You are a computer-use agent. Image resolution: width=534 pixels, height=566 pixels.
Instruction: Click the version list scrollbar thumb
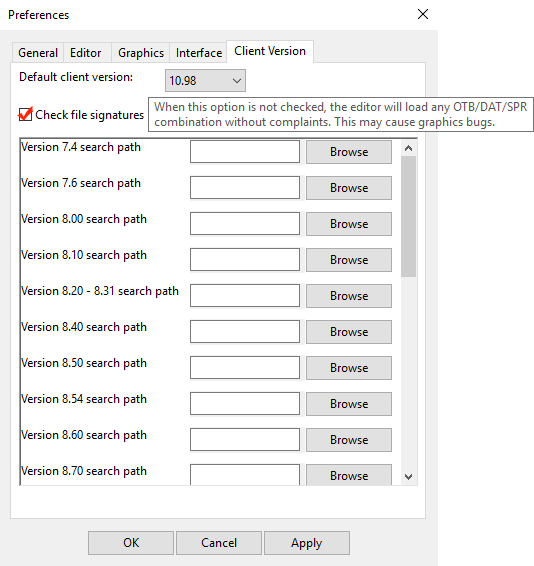[408, 217]
